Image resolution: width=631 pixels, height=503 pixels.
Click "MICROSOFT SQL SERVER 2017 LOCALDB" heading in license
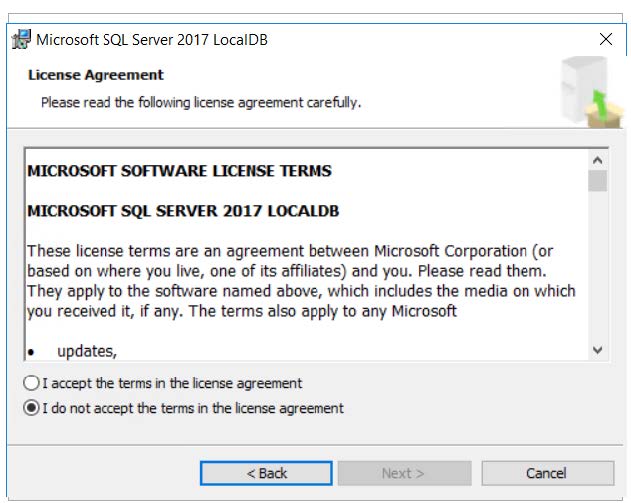(183, 212)
